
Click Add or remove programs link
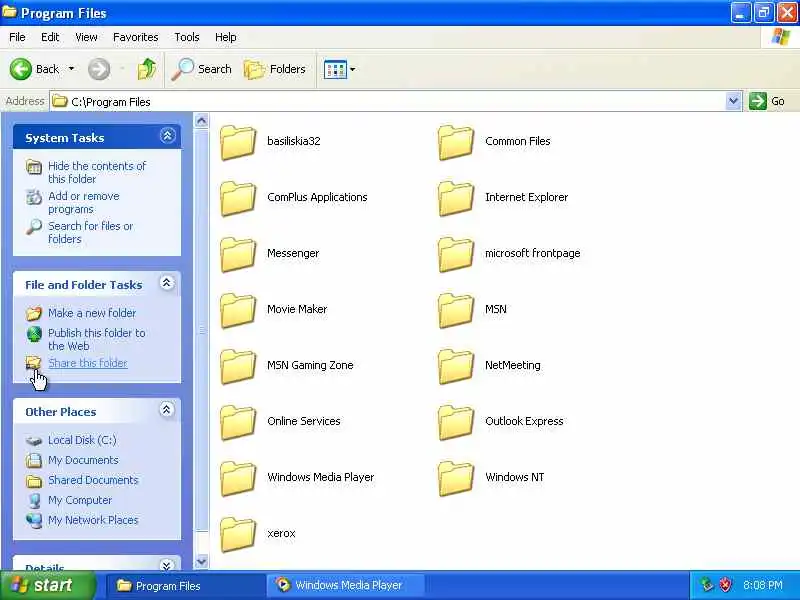pyautogui.click(x=84, y=203)
